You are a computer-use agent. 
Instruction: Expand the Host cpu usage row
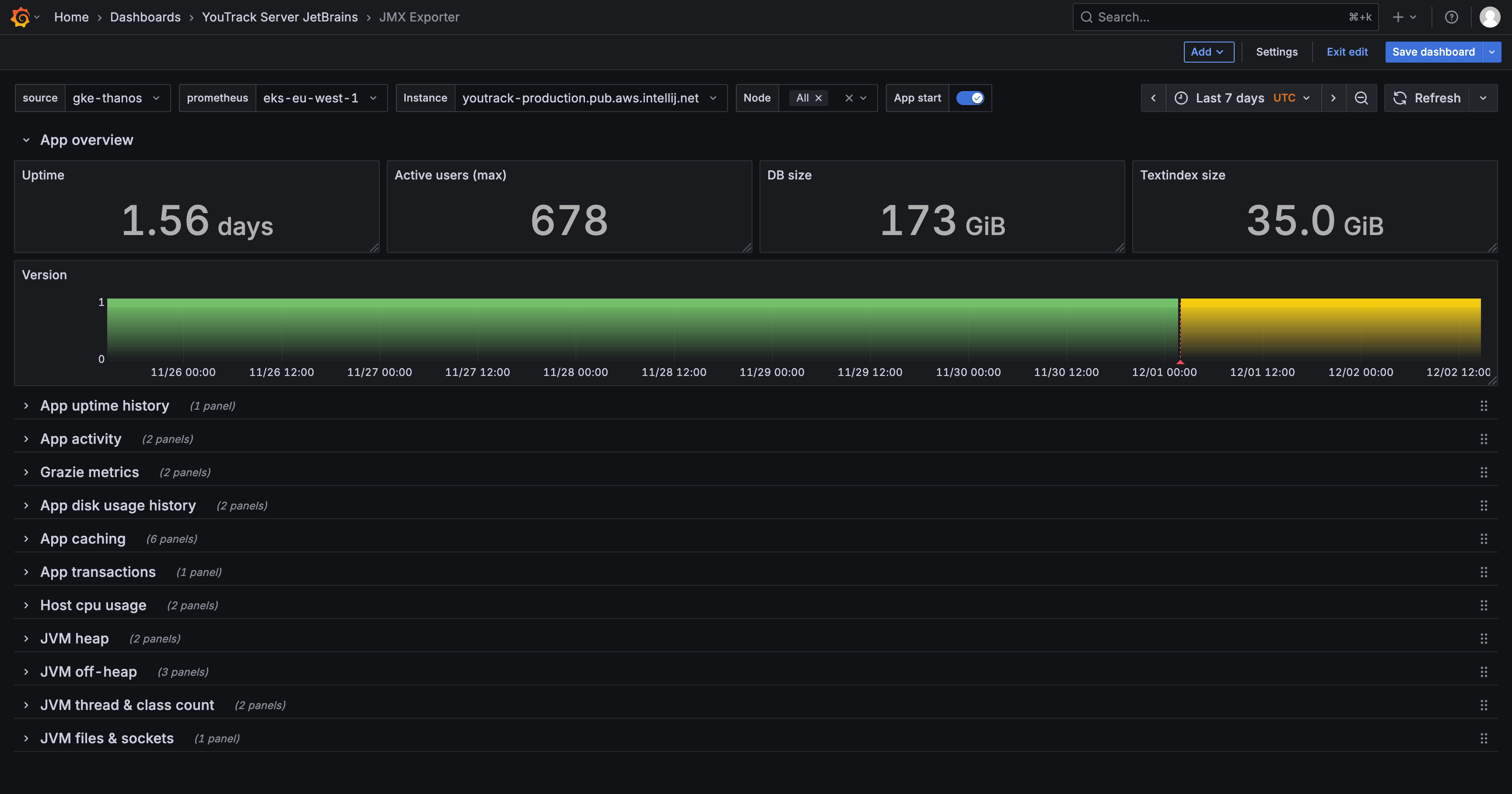(x=26, y=605)
